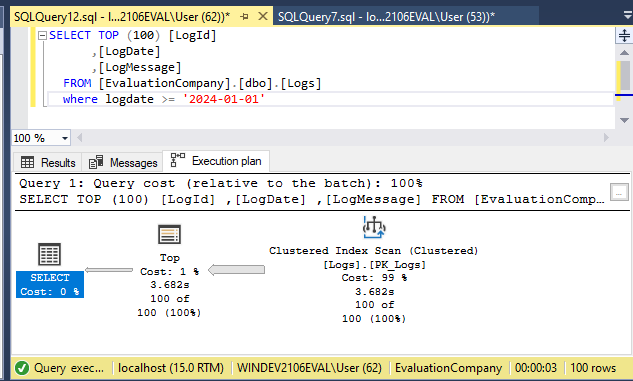The width and height of the screenshot is (633, 381).
Task: Click 'Query exec...' status message
Action: click(69, 368)
